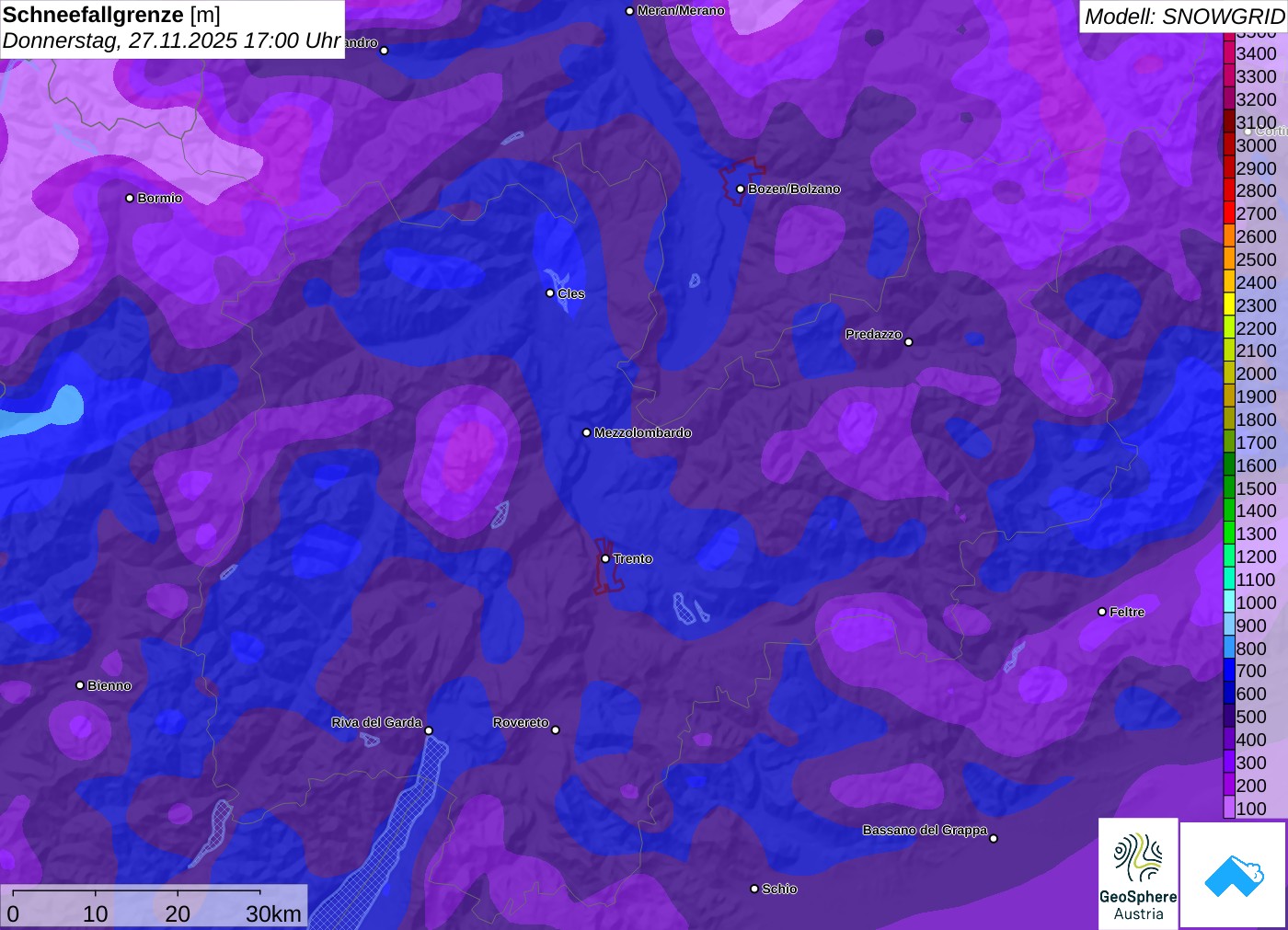Screen dimensions: 1288x930
Task: Select the Riva del Garda marker dot
Action: tap(429, 730)
